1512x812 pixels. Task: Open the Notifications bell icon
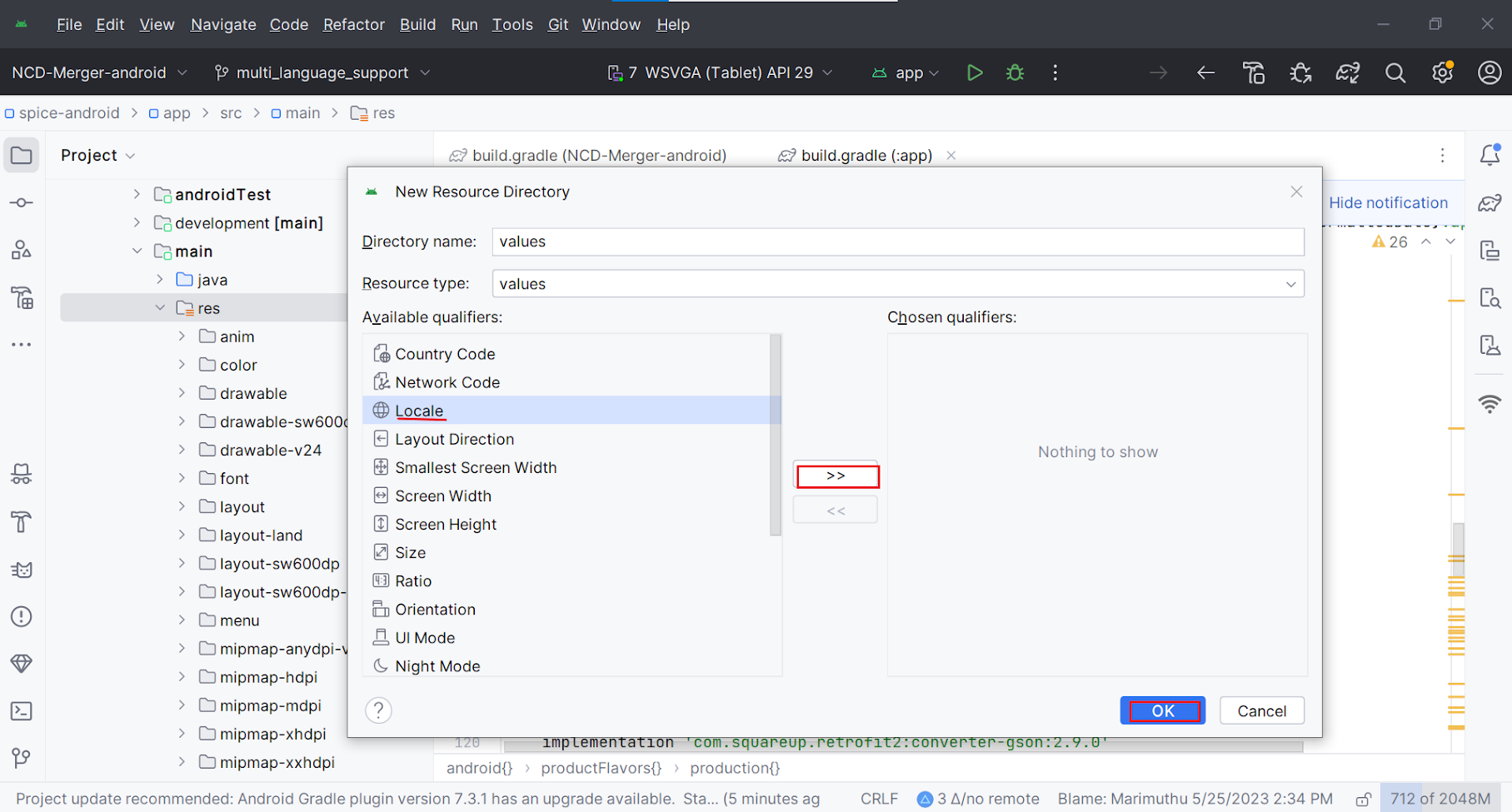click(x=1490, y=155)
